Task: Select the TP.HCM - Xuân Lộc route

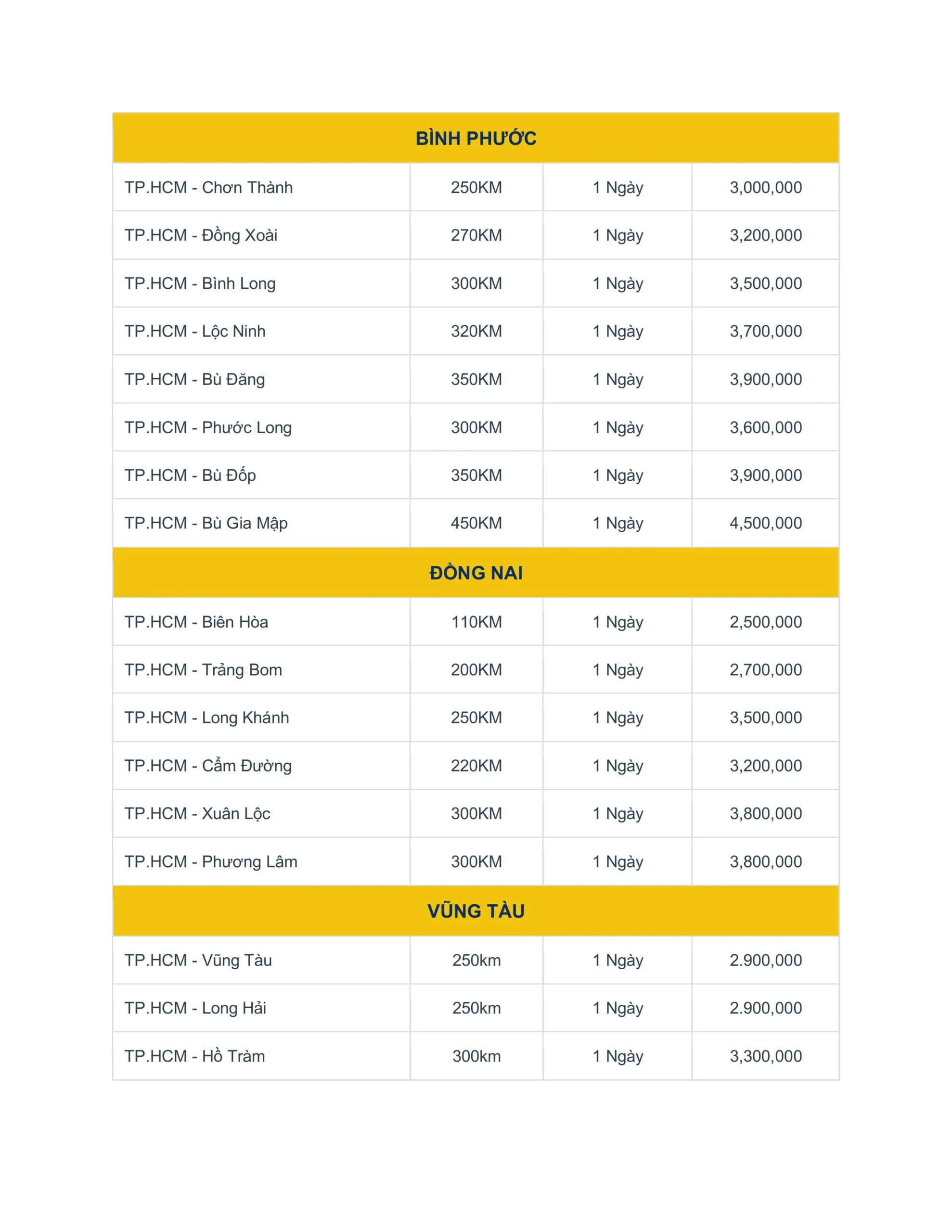Action: click(197, 813)
